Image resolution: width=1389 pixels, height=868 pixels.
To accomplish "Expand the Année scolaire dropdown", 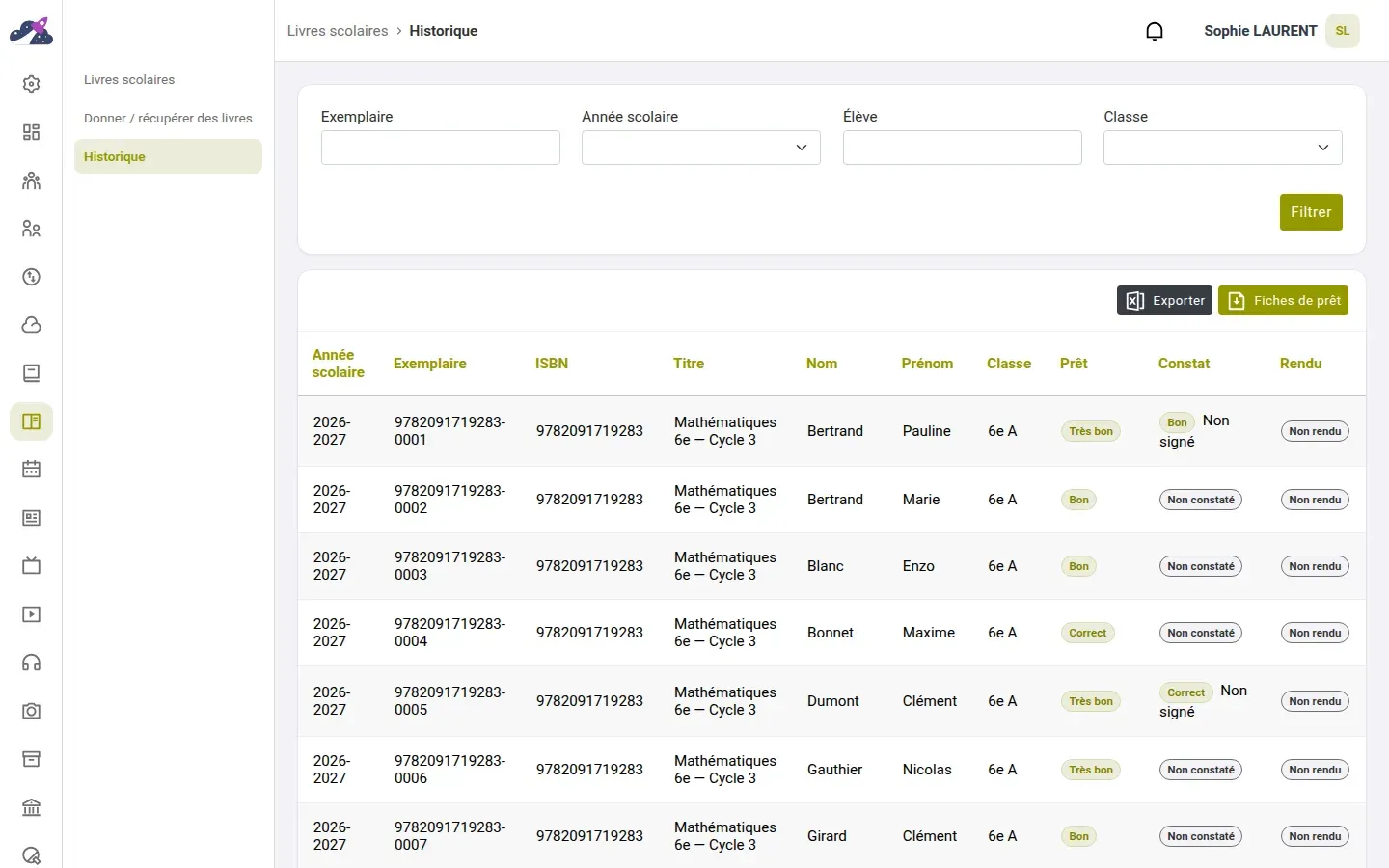I will 701,148.
